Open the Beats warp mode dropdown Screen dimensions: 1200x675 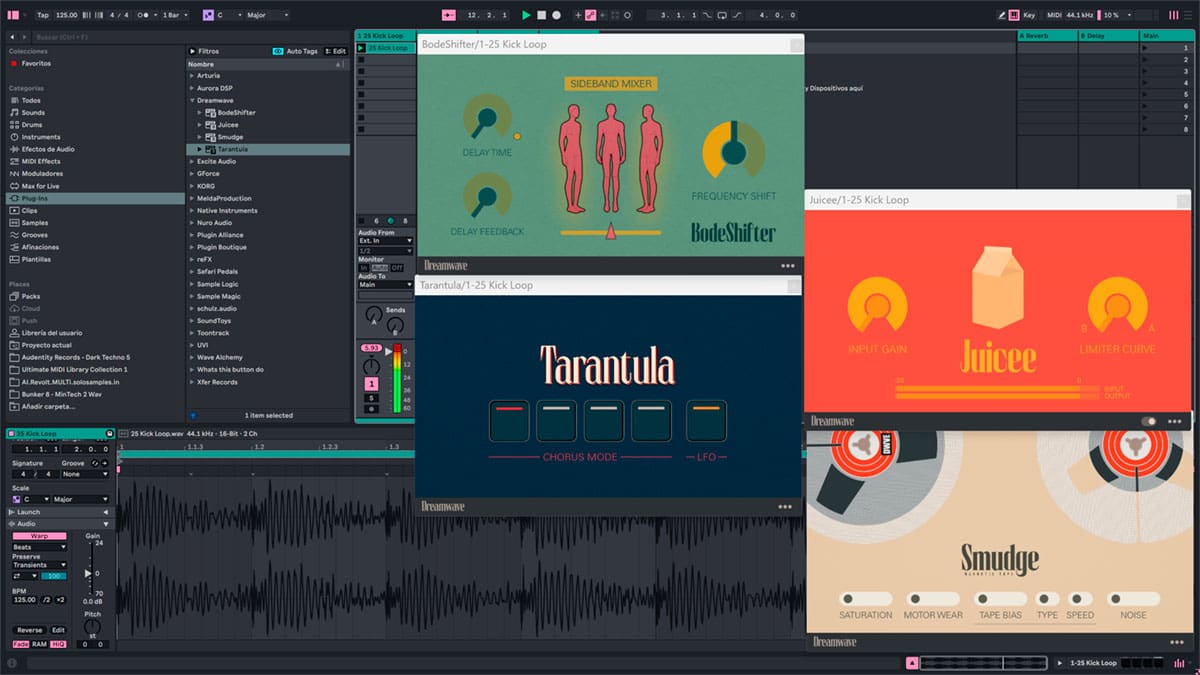pos(39,547)
